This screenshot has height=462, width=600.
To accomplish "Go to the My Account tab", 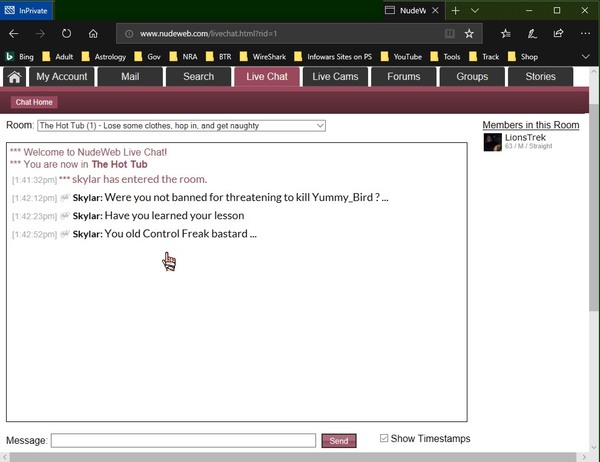I will point(62,77).
